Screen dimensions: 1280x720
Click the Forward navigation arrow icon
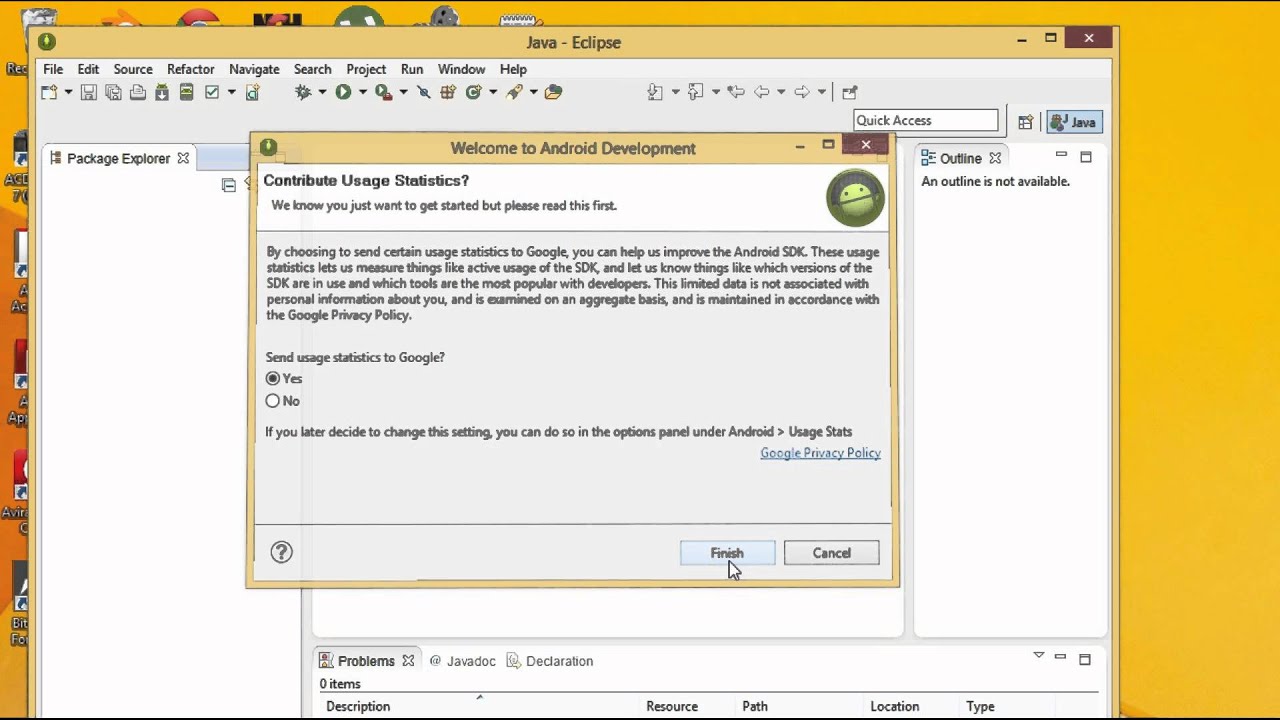tap(802, 92)
